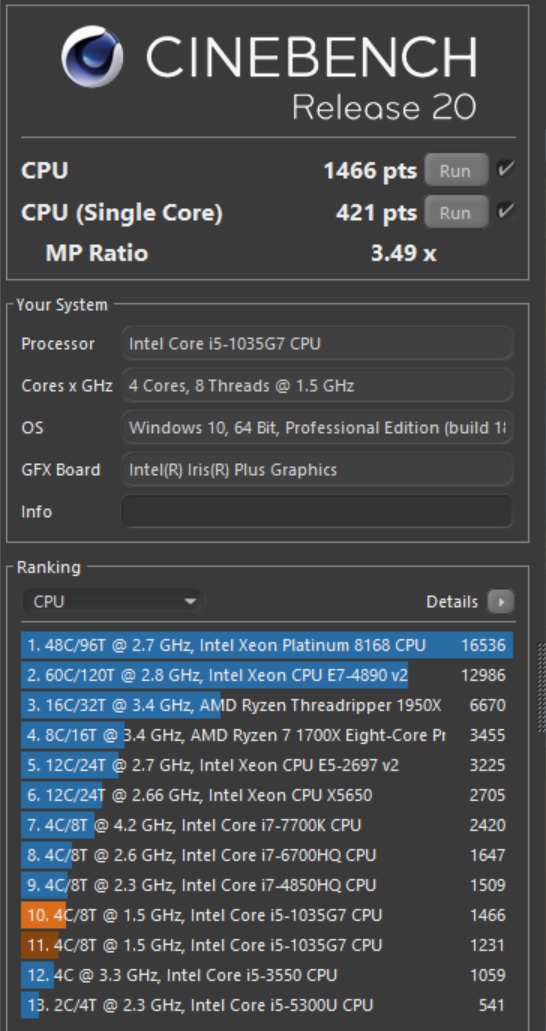The width and height of the screenshot is (546, 1031).
Task: Select ranking row Core i7-7700K
Action: tap(267, 825)
